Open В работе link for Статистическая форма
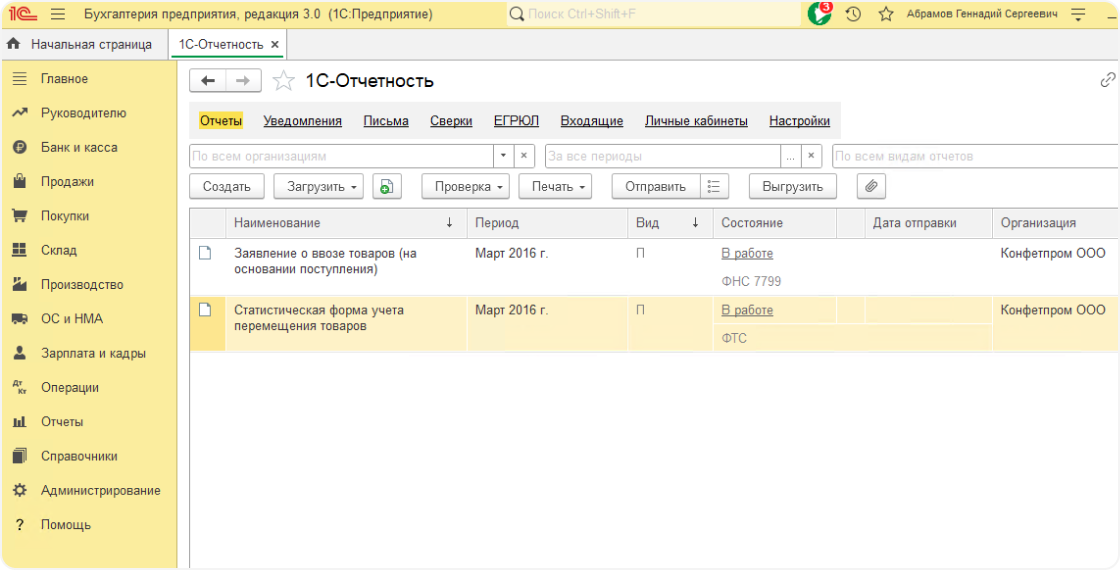Viewport: 1120px width, 570px height. [x=747, y=310]
